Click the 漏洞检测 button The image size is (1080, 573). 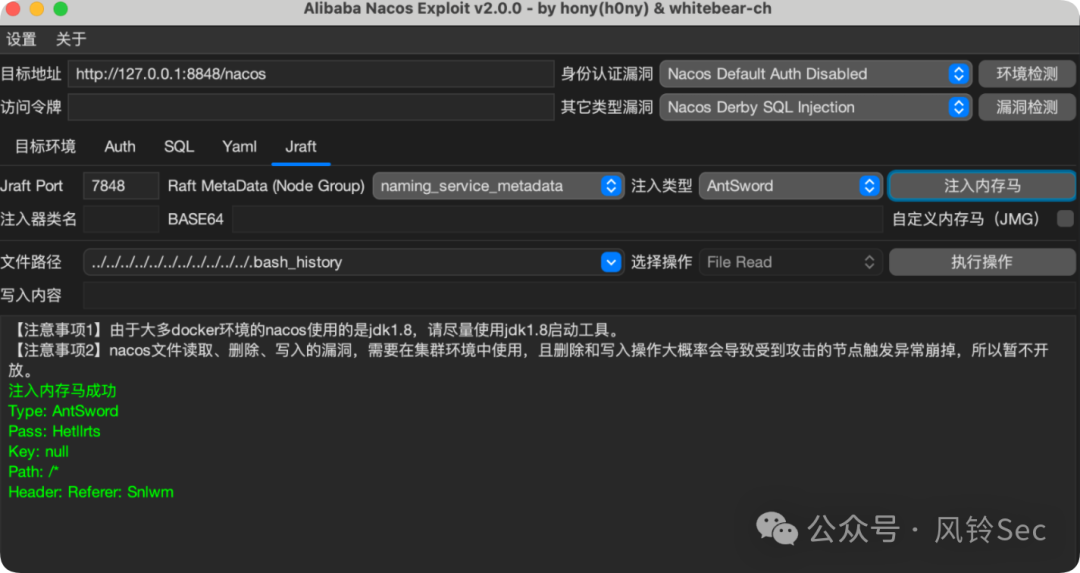pyautogui.click(x=1027, y=107)
